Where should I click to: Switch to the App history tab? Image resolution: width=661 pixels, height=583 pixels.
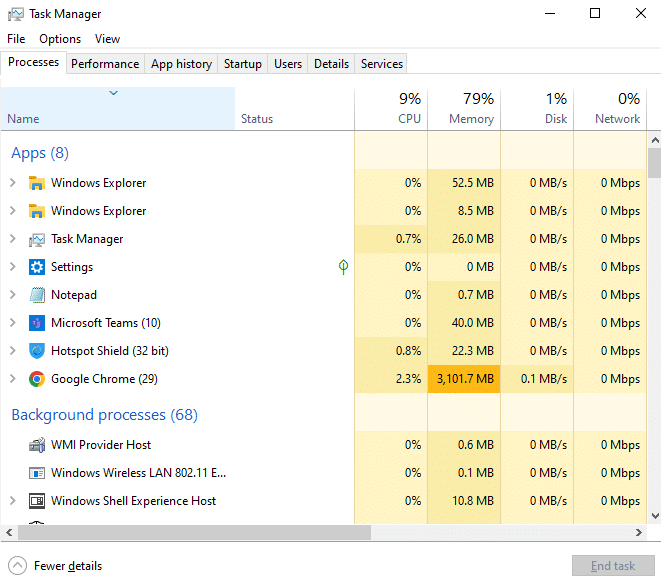coord(181,64)
